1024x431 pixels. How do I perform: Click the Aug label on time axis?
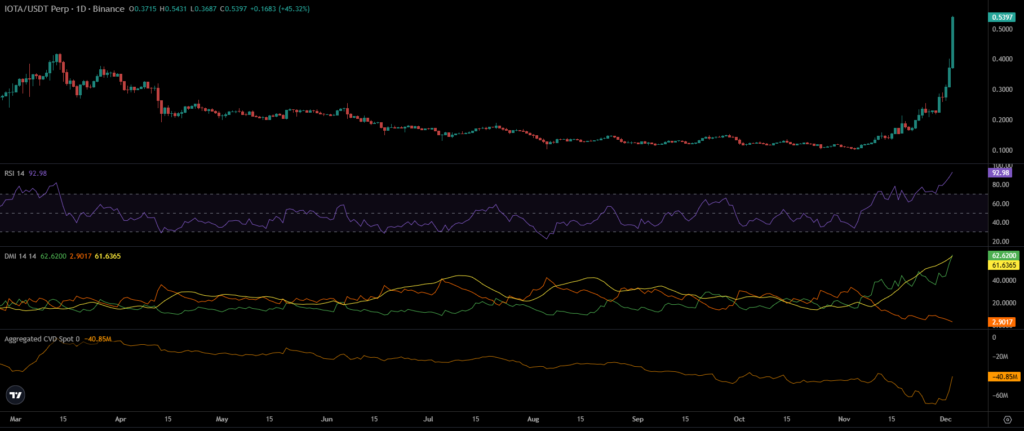(532, 419)
